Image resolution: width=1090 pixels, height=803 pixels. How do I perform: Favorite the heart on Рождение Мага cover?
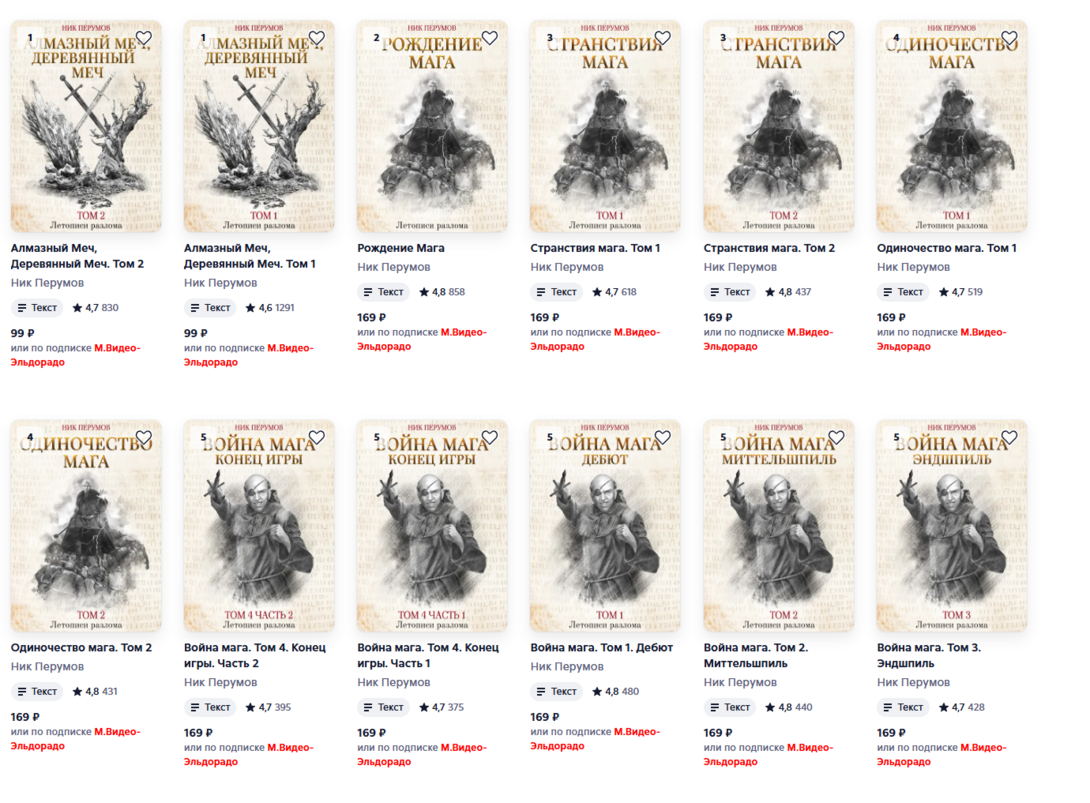pyautogui.click(x=489, y=38)
